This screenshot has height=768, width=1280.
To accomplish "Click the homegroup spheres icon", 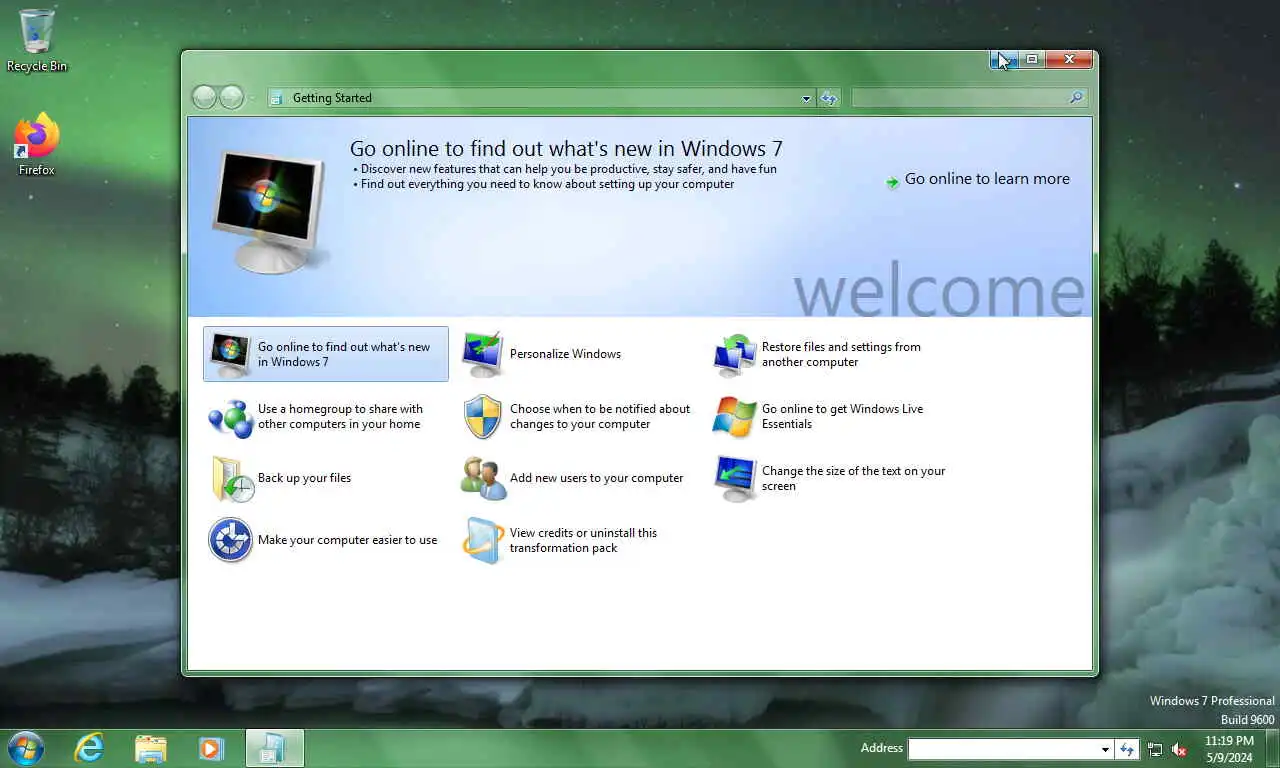I will [x=230, y=417].
